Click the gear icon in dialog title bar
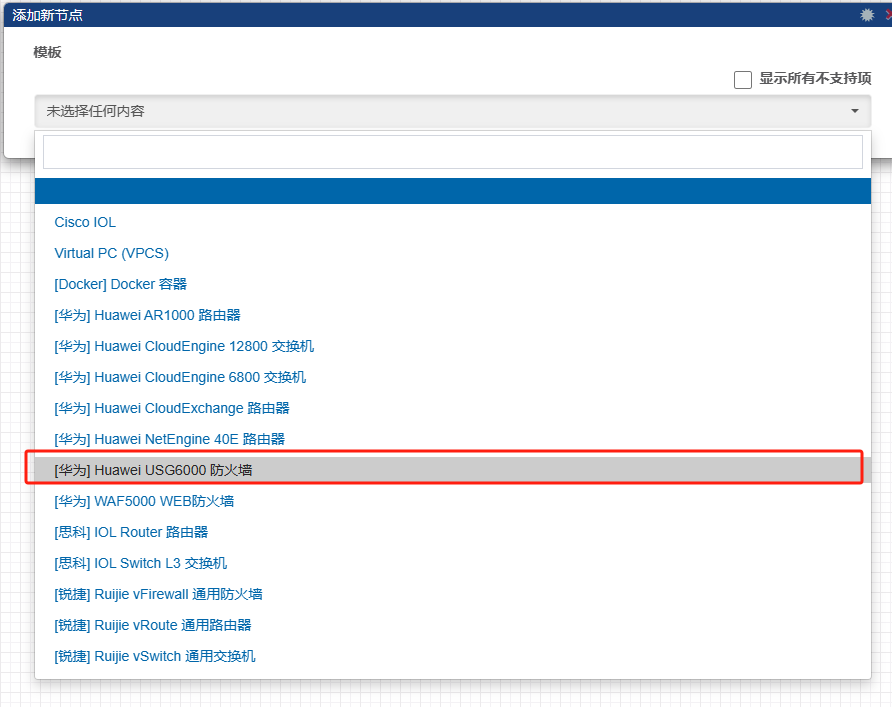 tap(866, 15)
